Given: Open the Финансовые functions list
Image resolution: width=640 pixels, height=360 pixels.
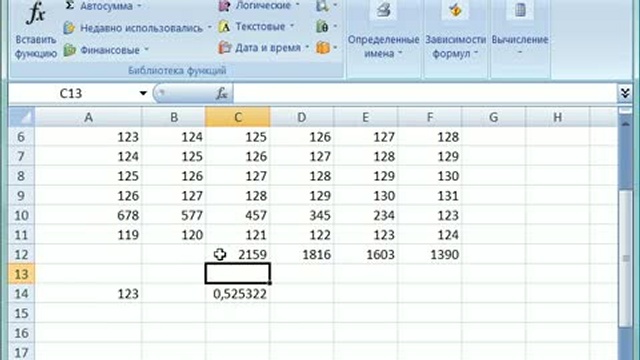Looking at the screenshot, I should click(106, 50).
